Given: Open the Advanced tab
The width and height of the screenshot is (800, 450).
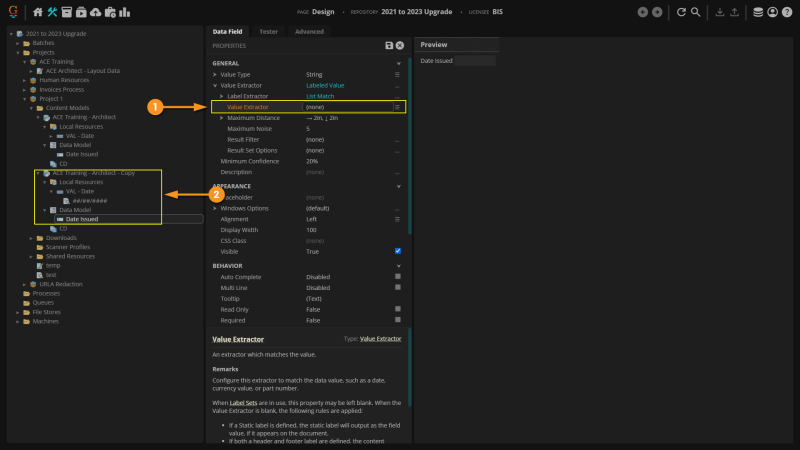Looking at the screenshot, I should [308, 31].
